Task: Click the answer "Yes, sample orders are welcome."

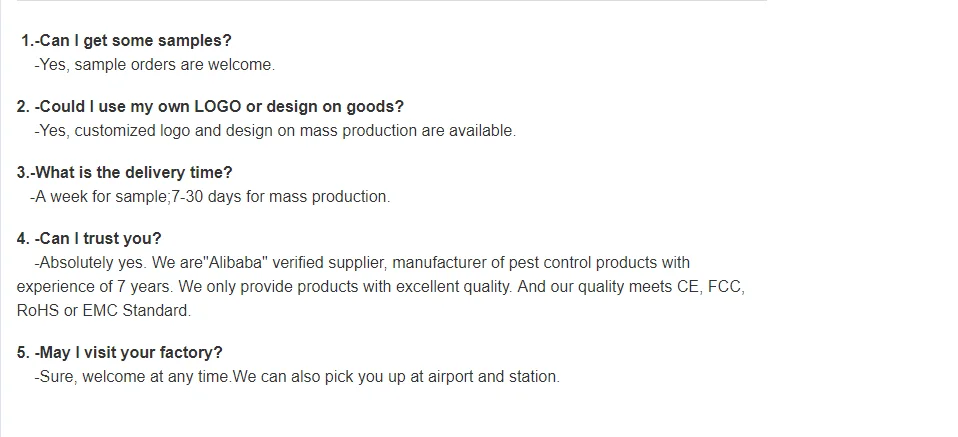Action: coord(154,65)
